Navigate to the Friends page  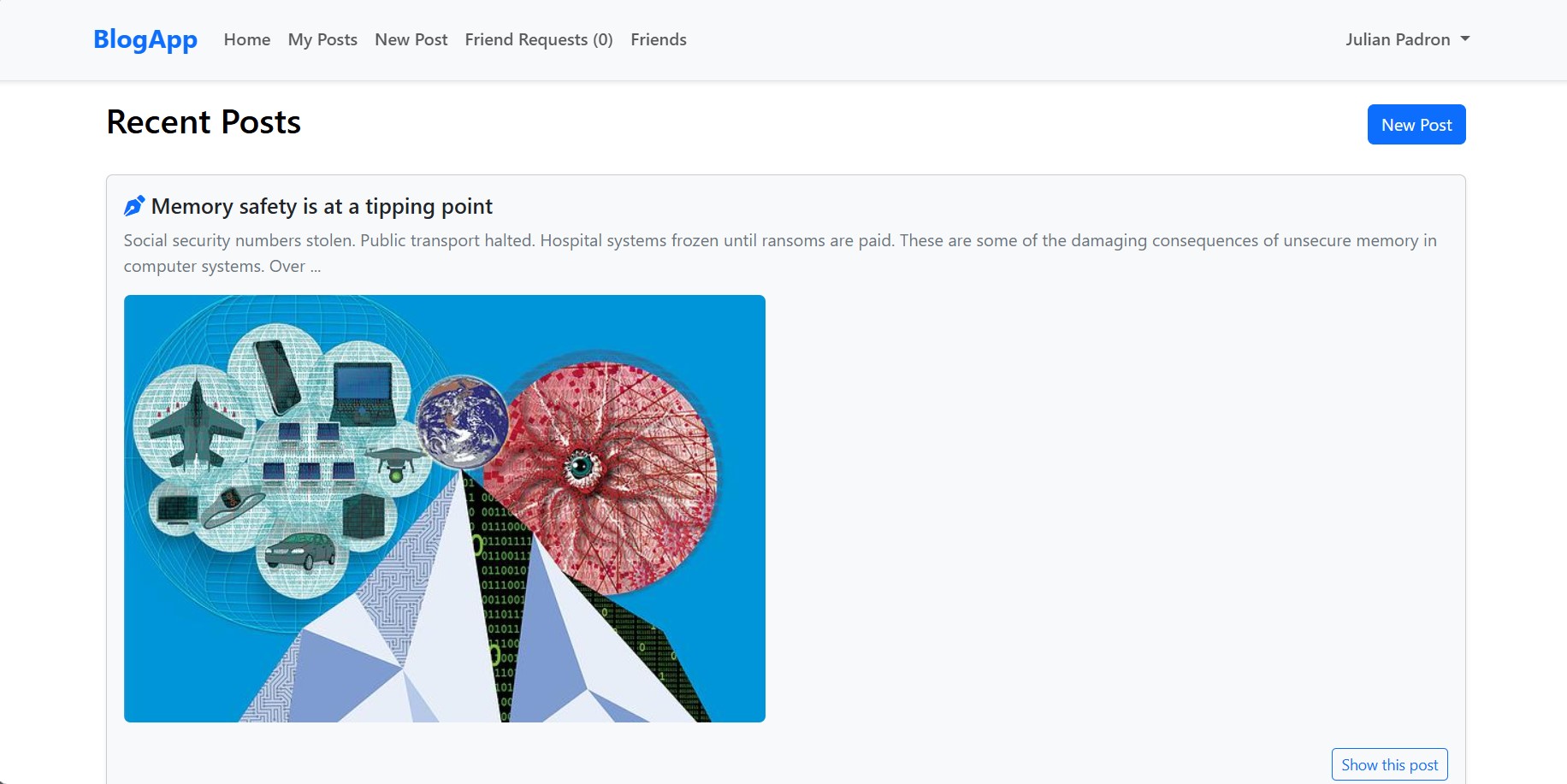pyautogui.click(x=659, y=39)
